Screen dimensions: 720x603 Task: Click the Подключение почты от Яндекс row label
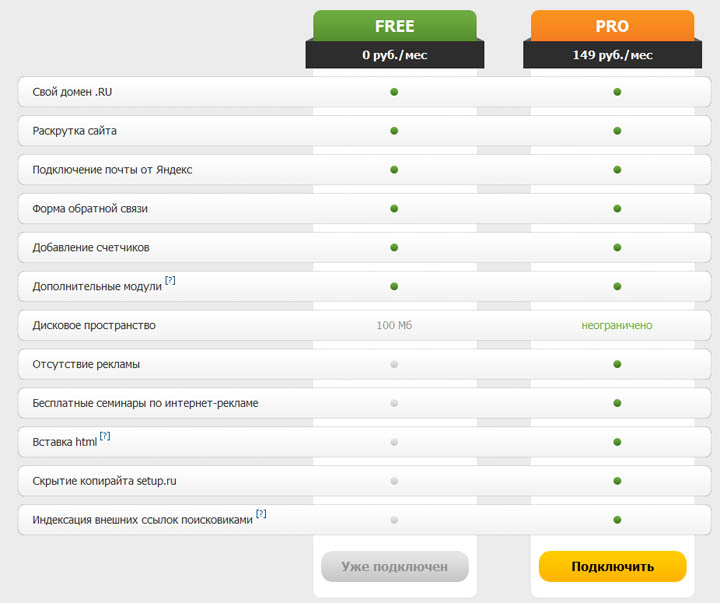point(112,170)
